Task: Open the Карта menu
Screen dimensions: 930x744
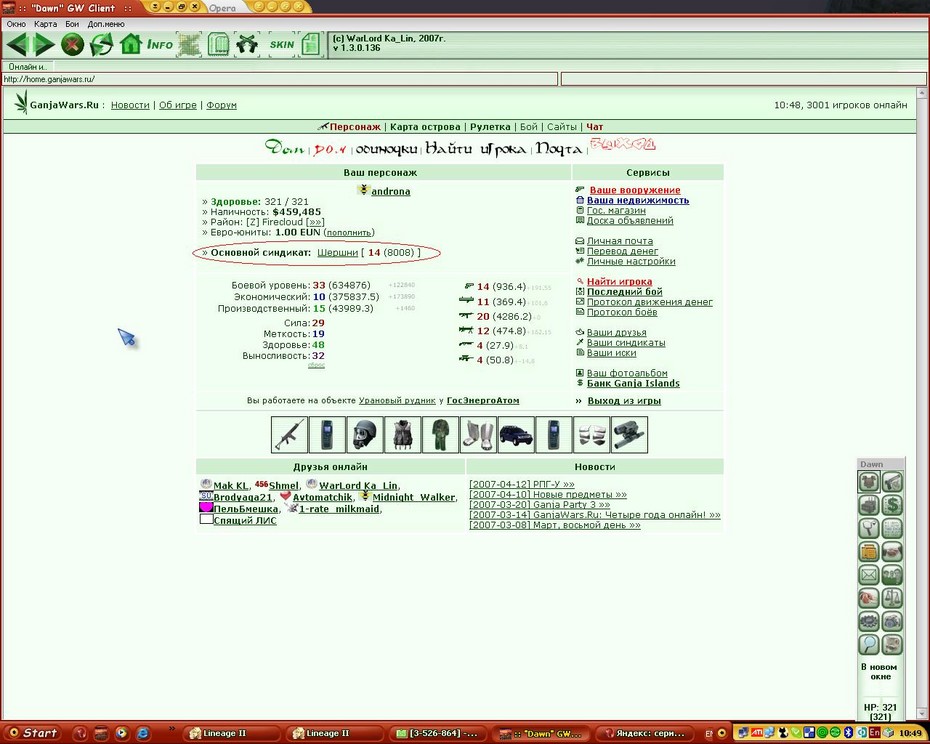Action: tap(46, 24)
